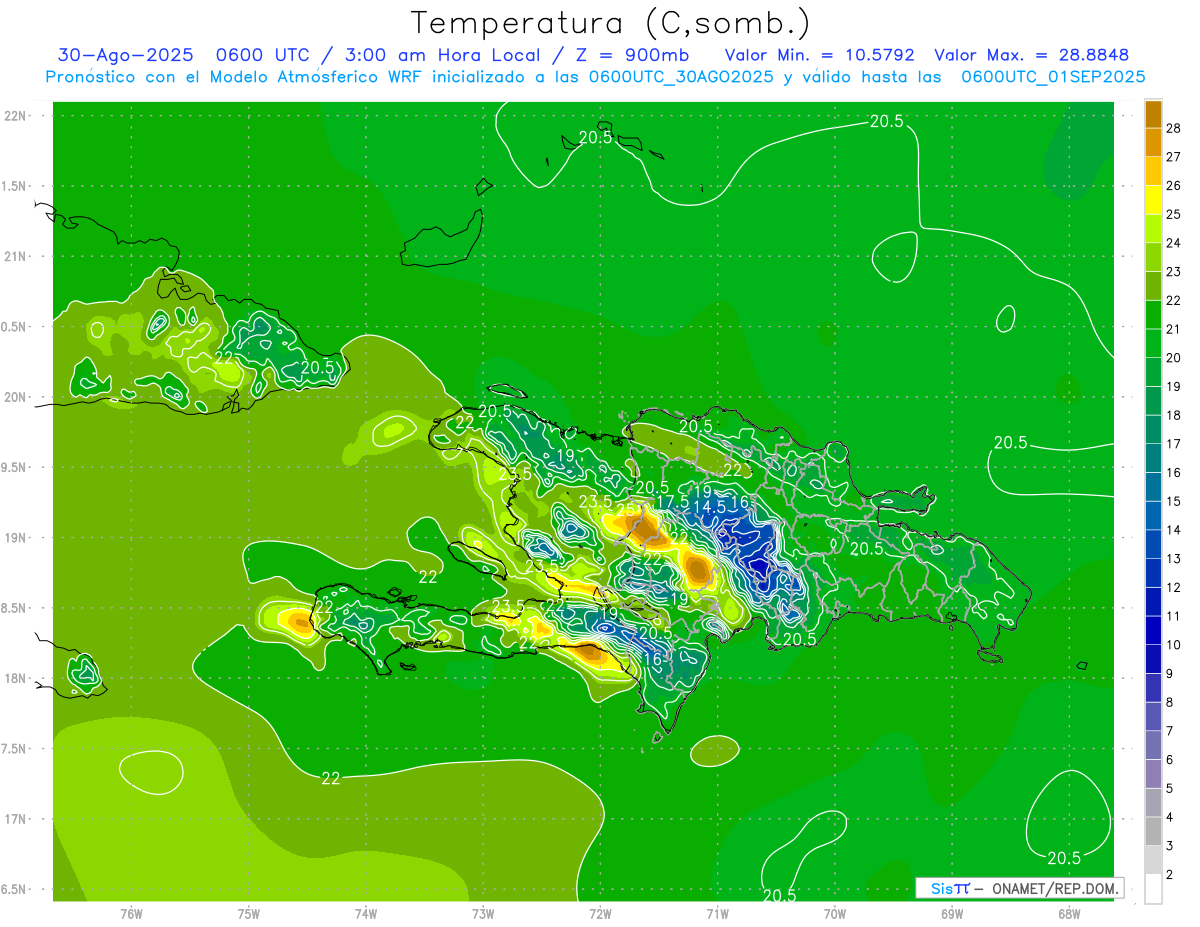Click the "14.5" contour label on the map

click(x=710, y=507)
